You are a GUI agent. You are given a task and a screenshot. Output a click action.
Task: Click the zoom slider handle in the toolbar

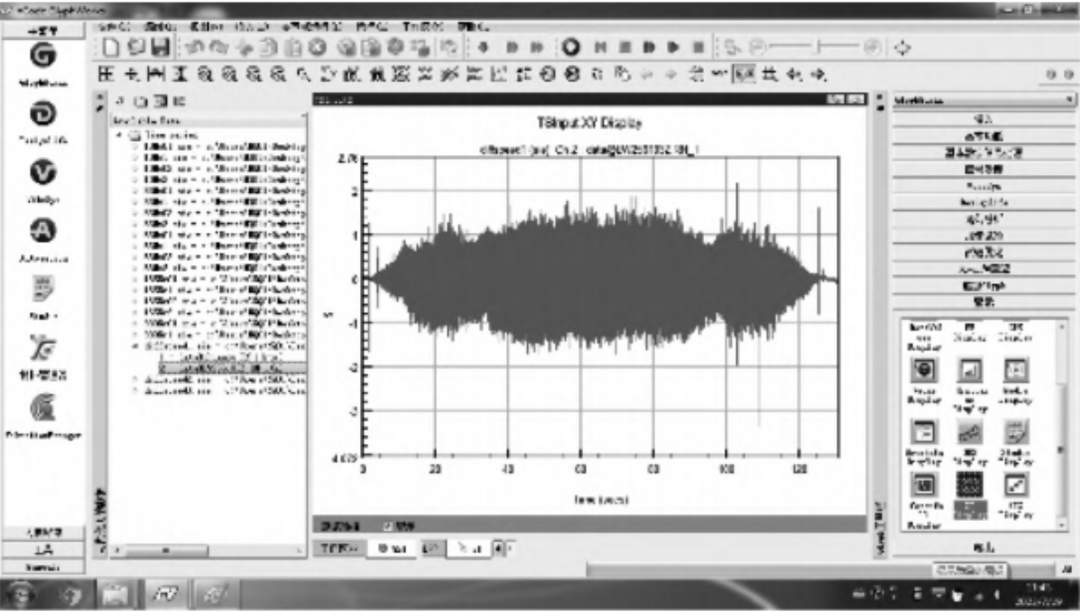[818, 47]
